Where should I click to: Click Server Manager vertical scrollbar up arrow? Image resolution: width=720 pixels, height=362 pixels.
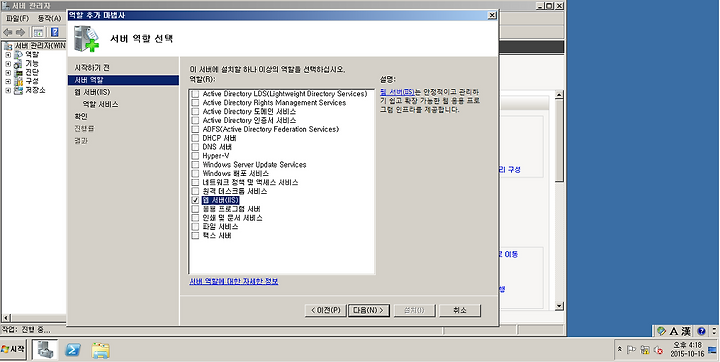pos(559,95)
